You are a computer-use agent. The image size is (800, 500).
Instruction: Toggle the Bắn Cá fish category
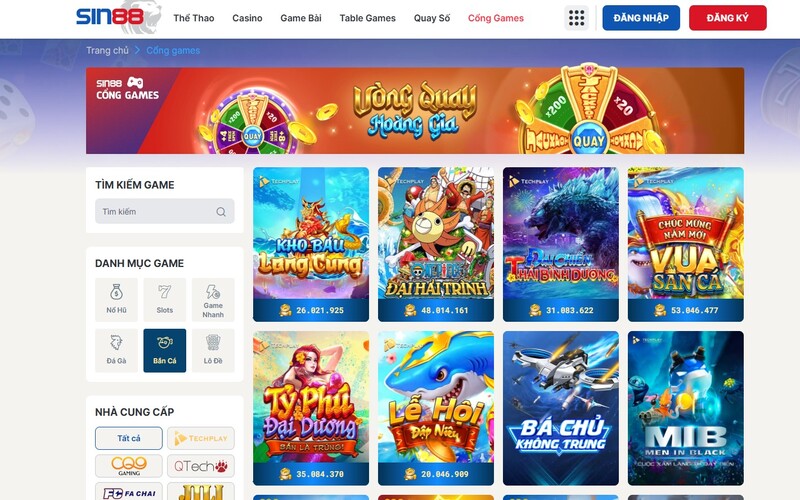point(165,351)
